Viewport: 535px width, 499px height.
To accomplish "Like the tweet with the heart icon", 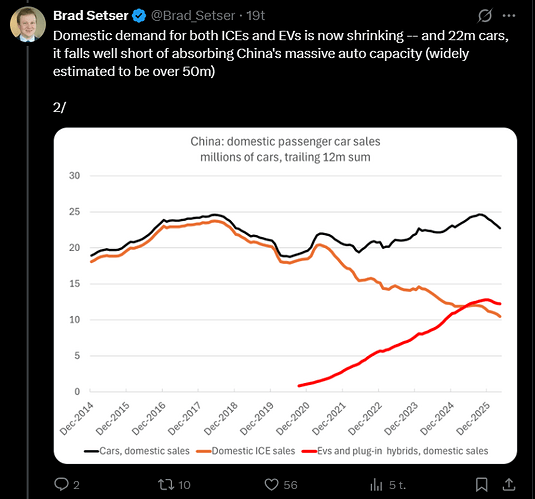I will pos(272,485).
